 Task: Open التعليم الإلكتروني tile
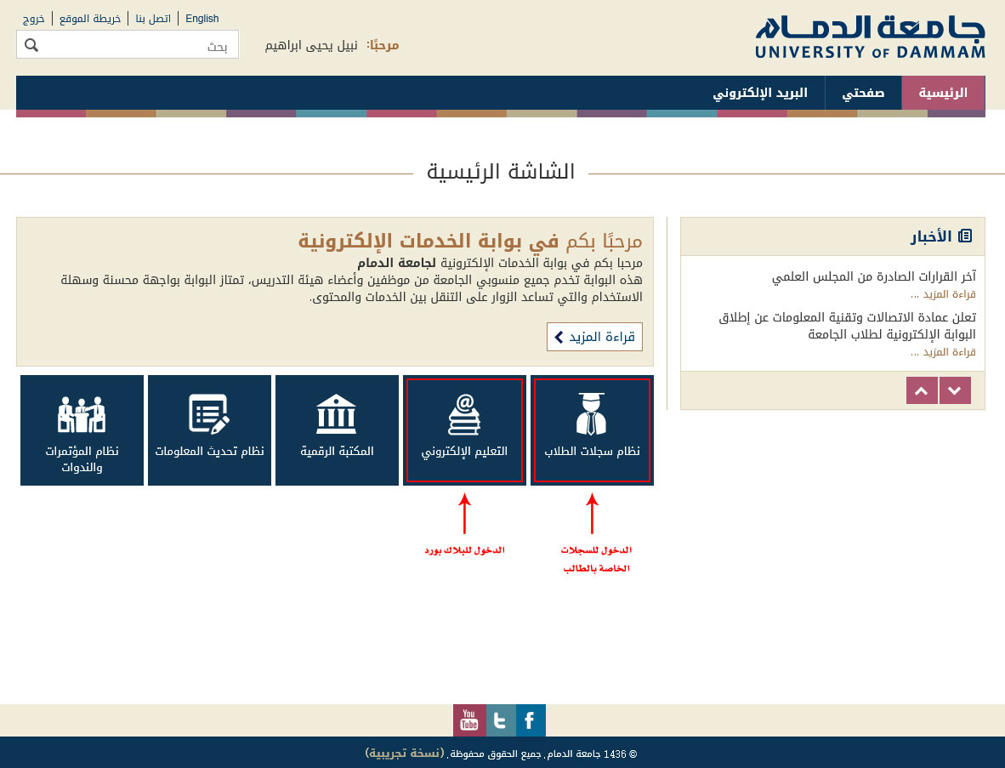pyautogui.click(x=465, y=430)
